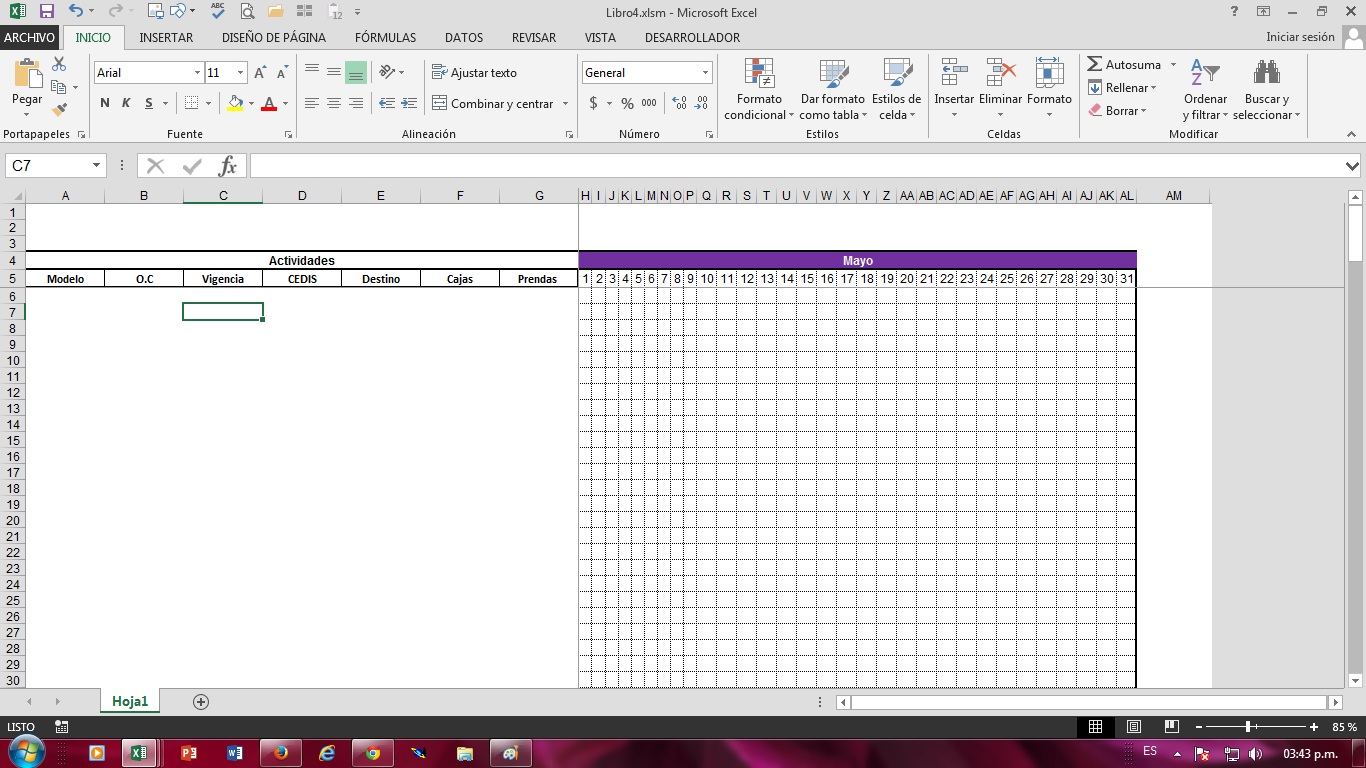Image resolution: width=1366 pixels, height=768 pixels.
Task: Copy selection using the Copy icon
Action: coord(57,87)
